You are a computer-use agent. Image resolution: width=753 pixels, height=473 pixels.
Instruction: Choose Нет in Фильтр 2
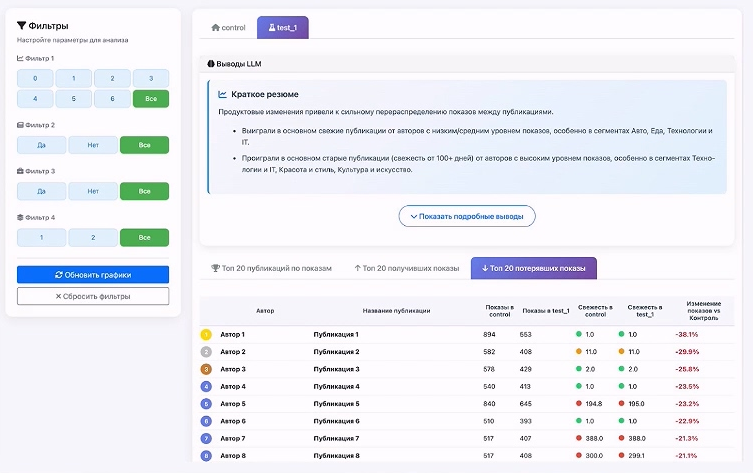point(93,145)
